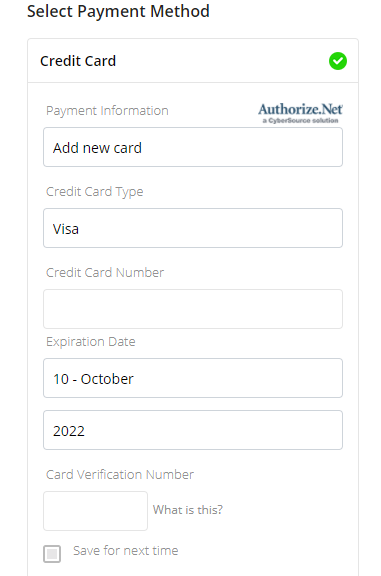
Task: Click the Expiration Date label
Action: coord(91,342)
